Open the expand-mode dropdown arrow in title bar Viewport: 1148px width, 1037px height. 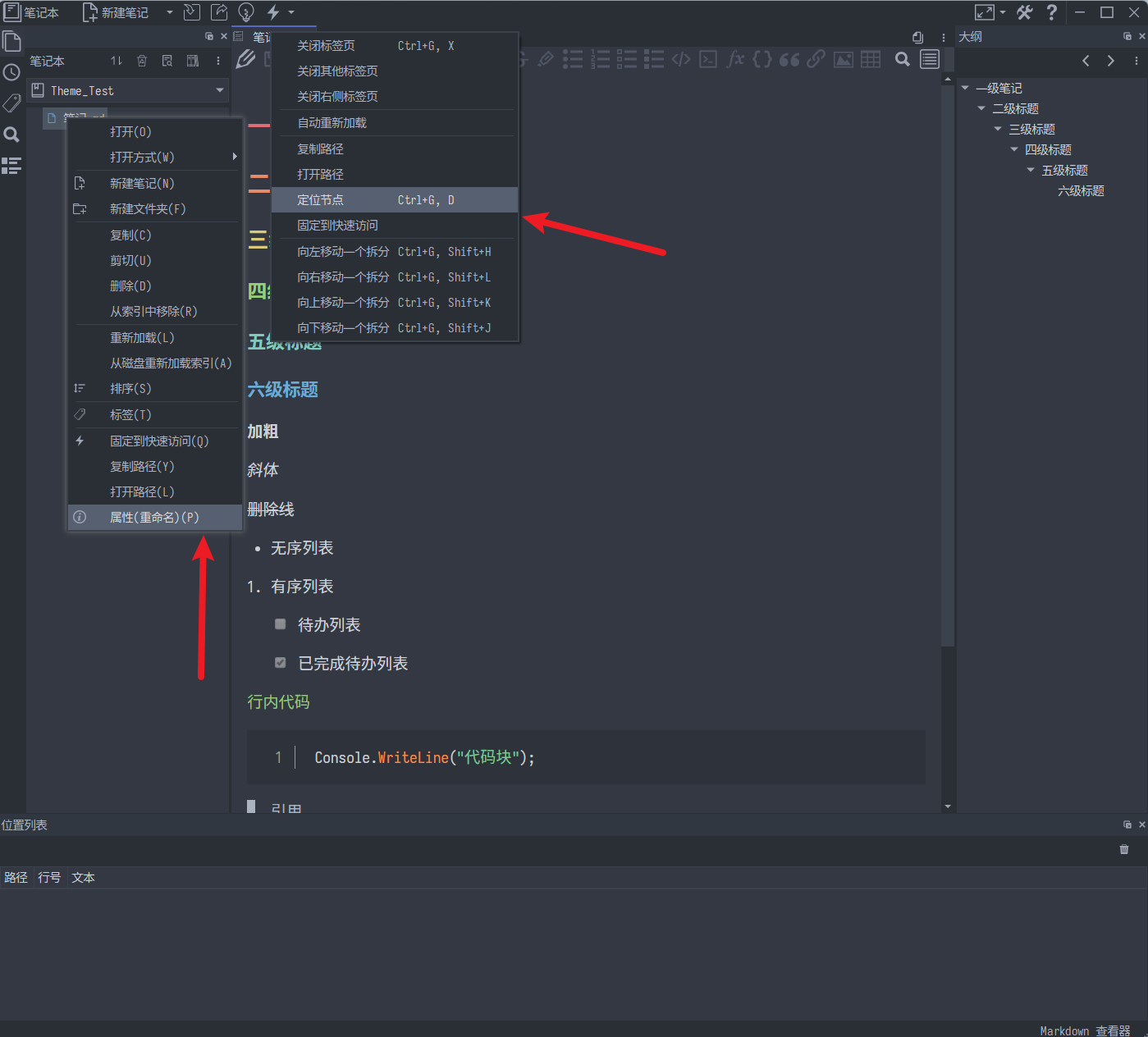(x=1003, y=12)
